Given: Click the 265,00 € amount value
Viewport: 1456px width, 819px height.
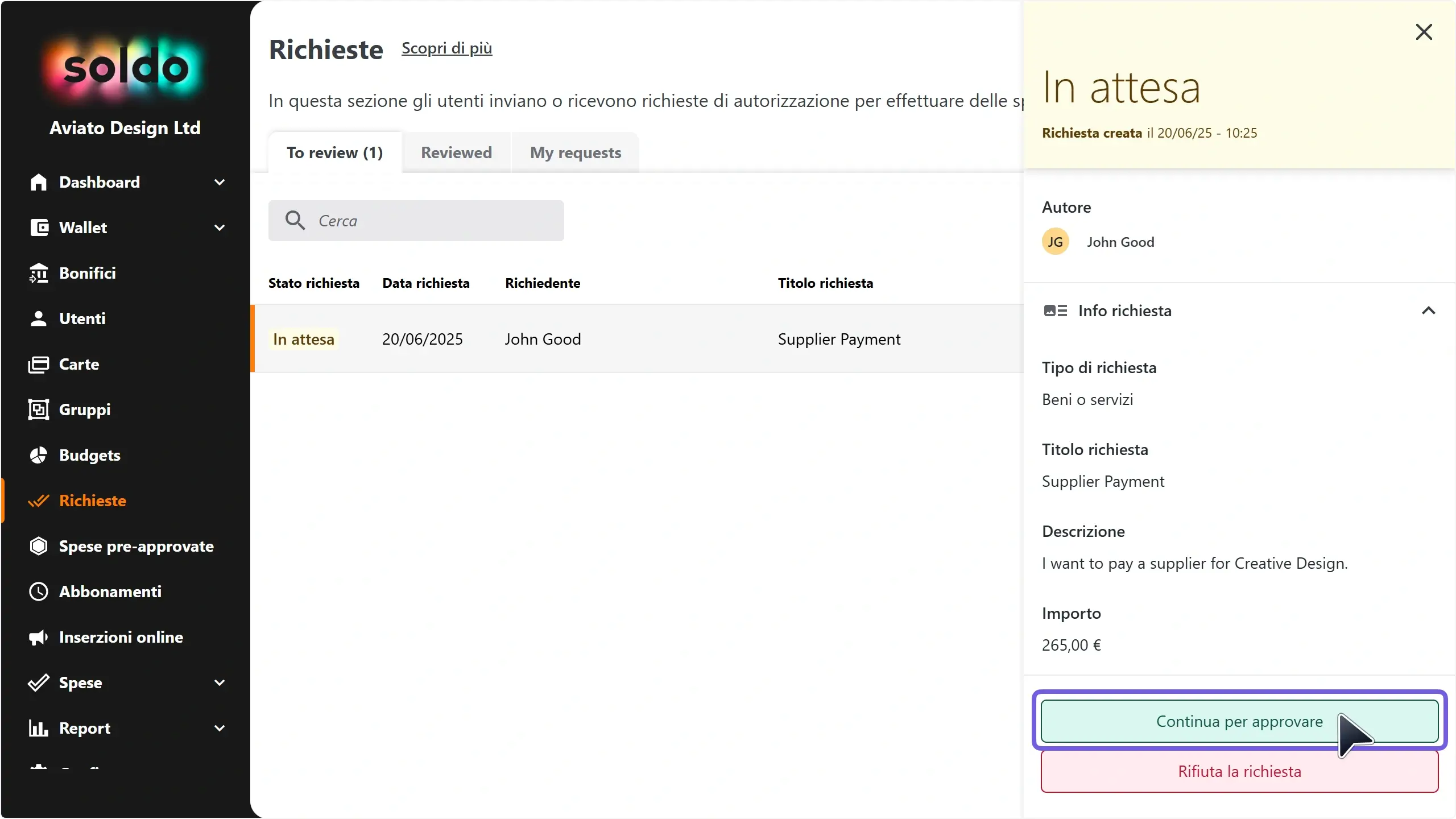Looking at the screenshot, I should click(x=1072, y=645).
